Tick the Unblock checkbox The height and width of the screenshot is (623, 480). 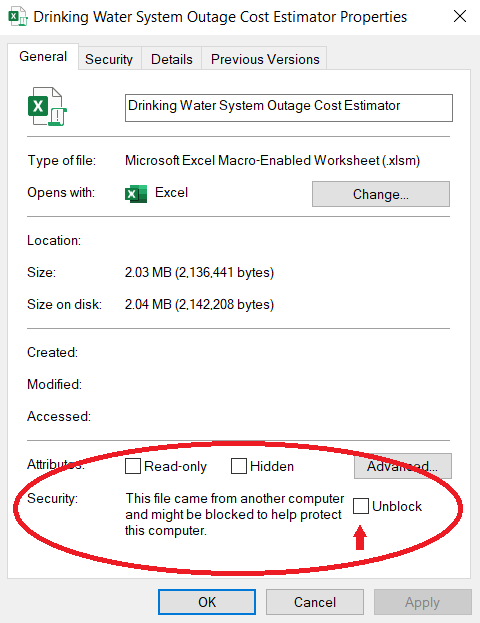pos(361,506)
